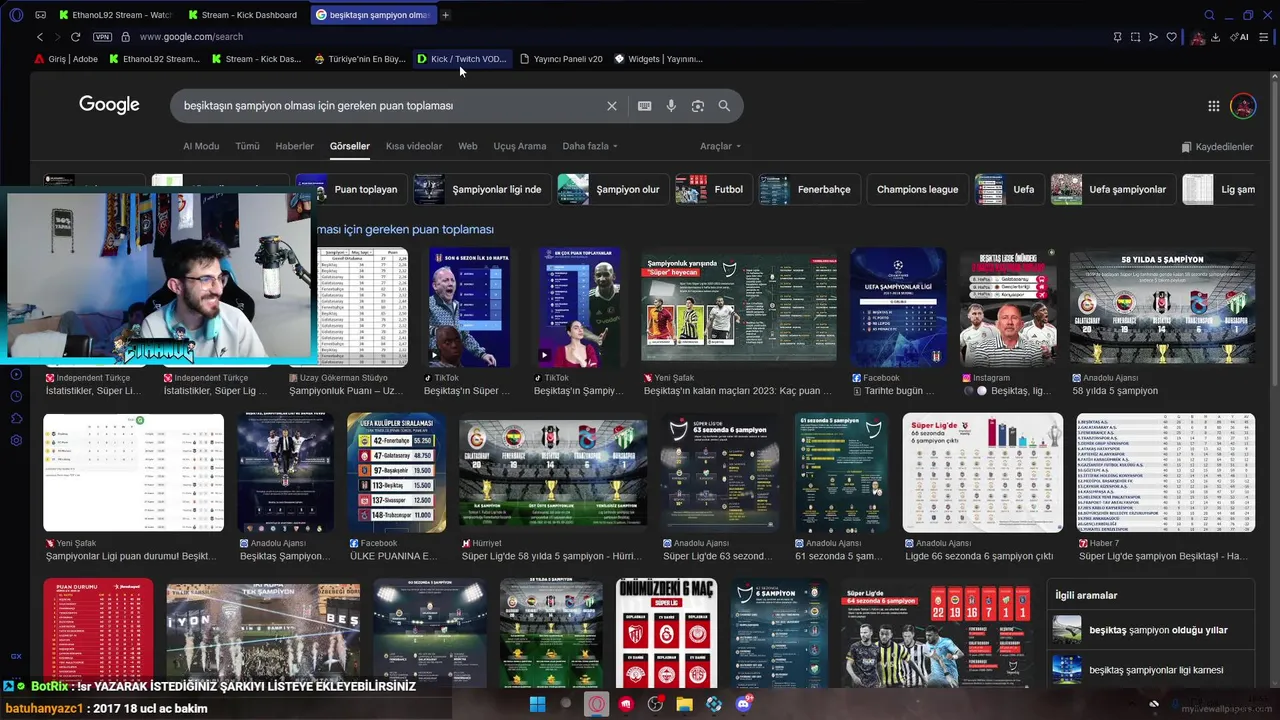Open Google apps grid
The width and height of the screenshot is (1280, 720).
[x=1213, y=106]
